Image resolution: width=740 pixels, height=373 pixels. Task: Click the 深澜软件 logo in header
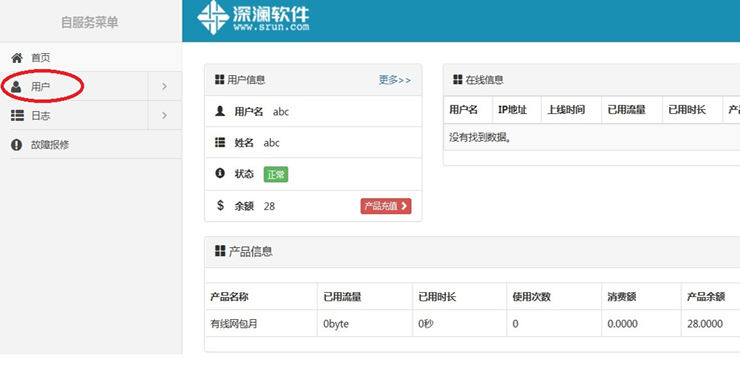[x=253, y=17]
